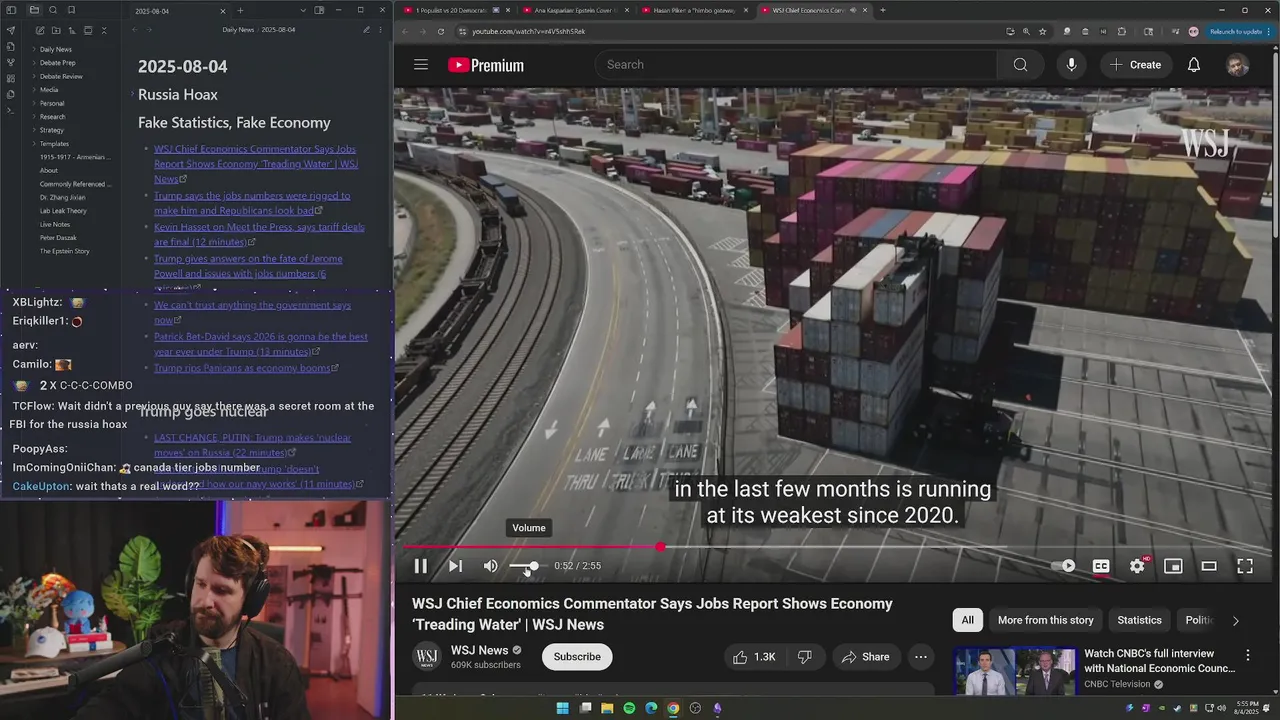Select the More from this story chip
1280x720 pixels.
click(1046, 620)
